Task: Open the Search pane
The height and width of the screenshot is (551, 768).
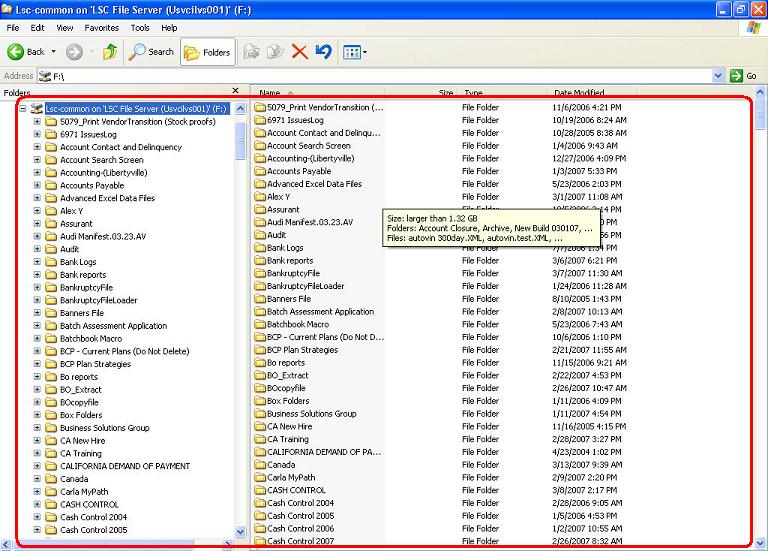Action: click(x=151, y=51)
